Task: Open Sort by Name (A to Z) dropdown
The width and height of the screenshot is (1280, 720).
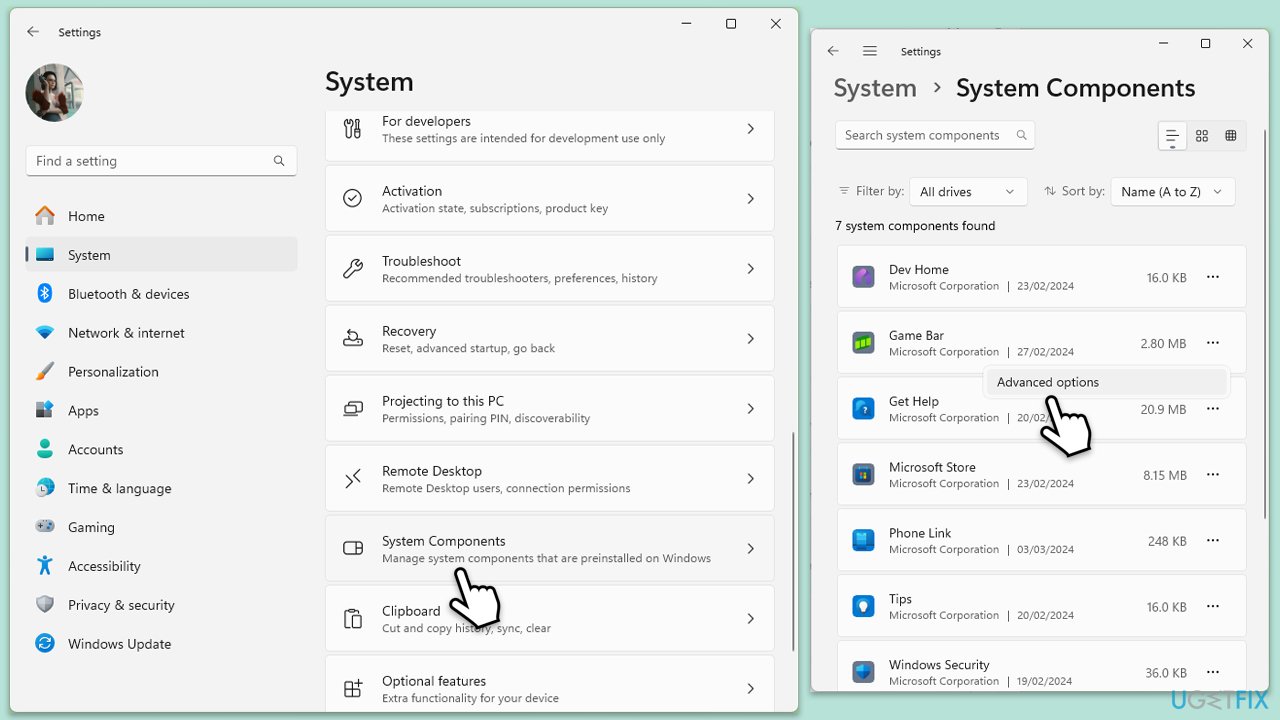Action: click(x=1173, y=192)
